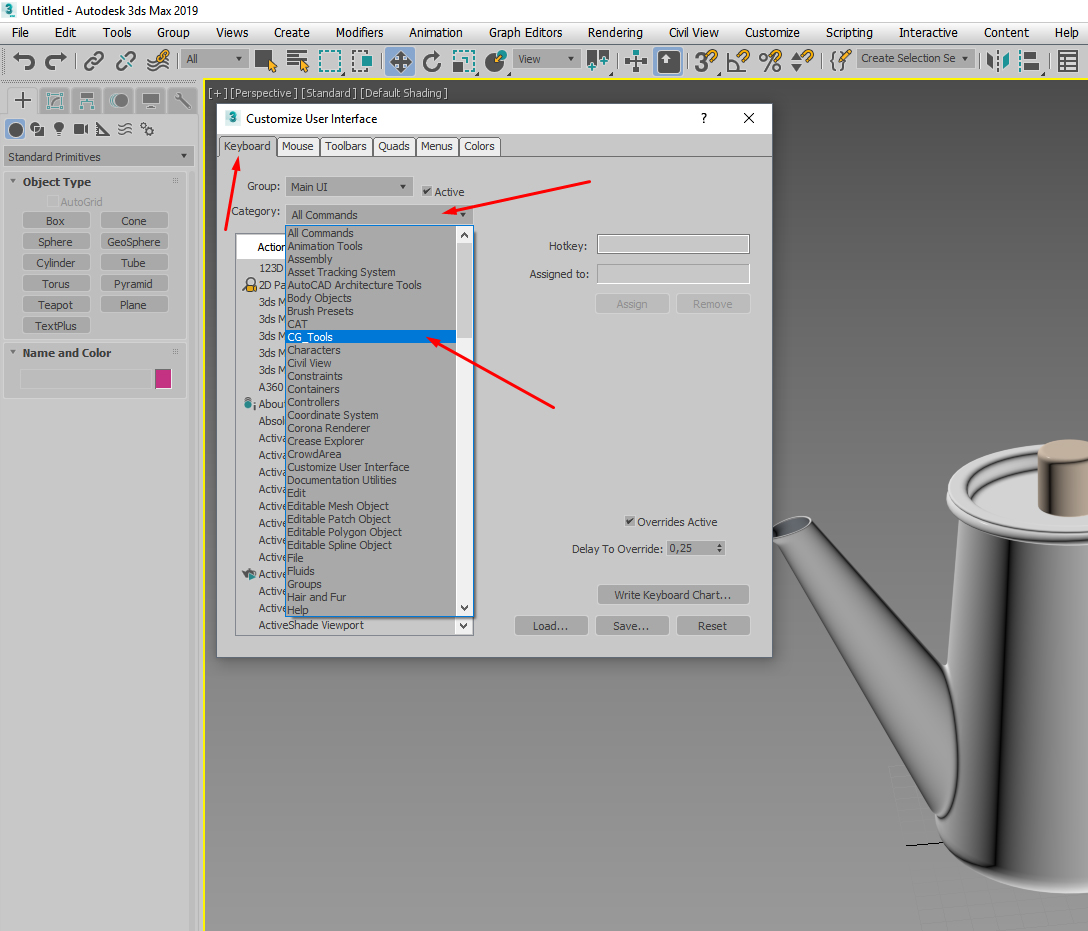
Task: Choose the Select Object tool
Action: tap(266, 61)
